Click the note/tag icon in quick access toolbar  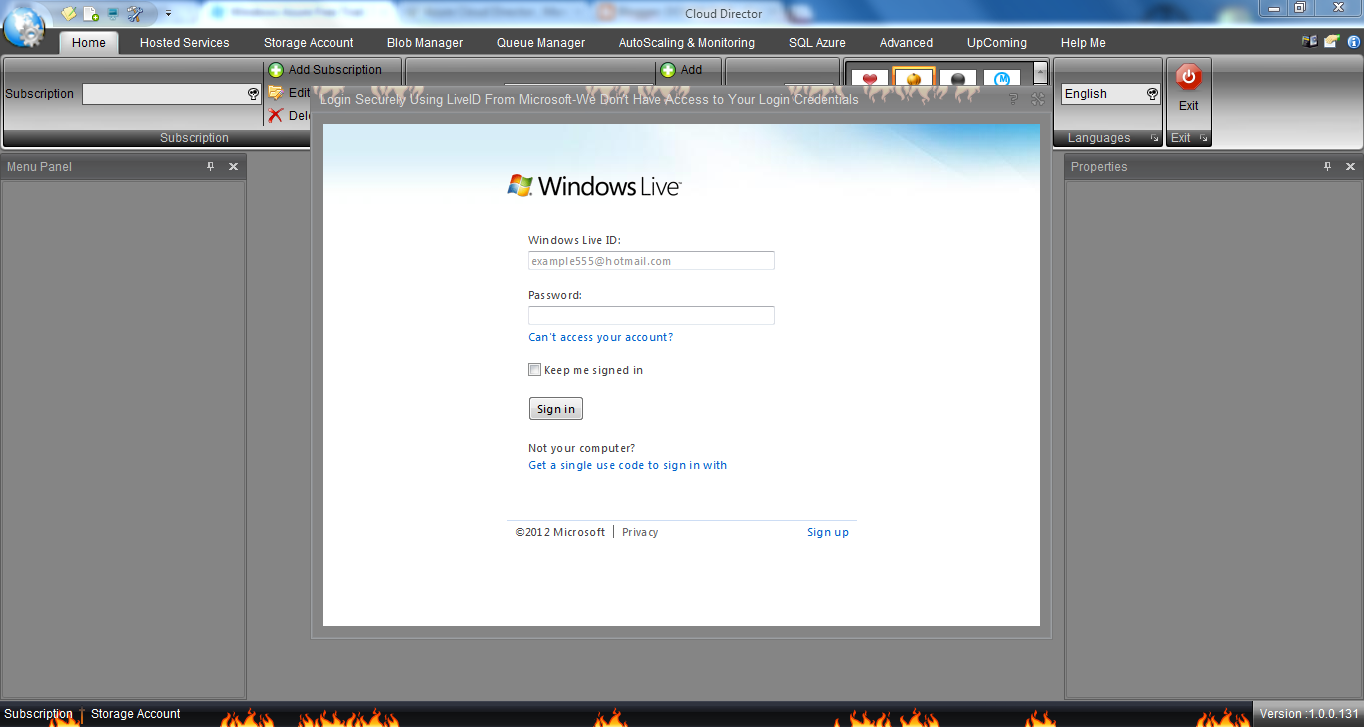tap(69, 14)
